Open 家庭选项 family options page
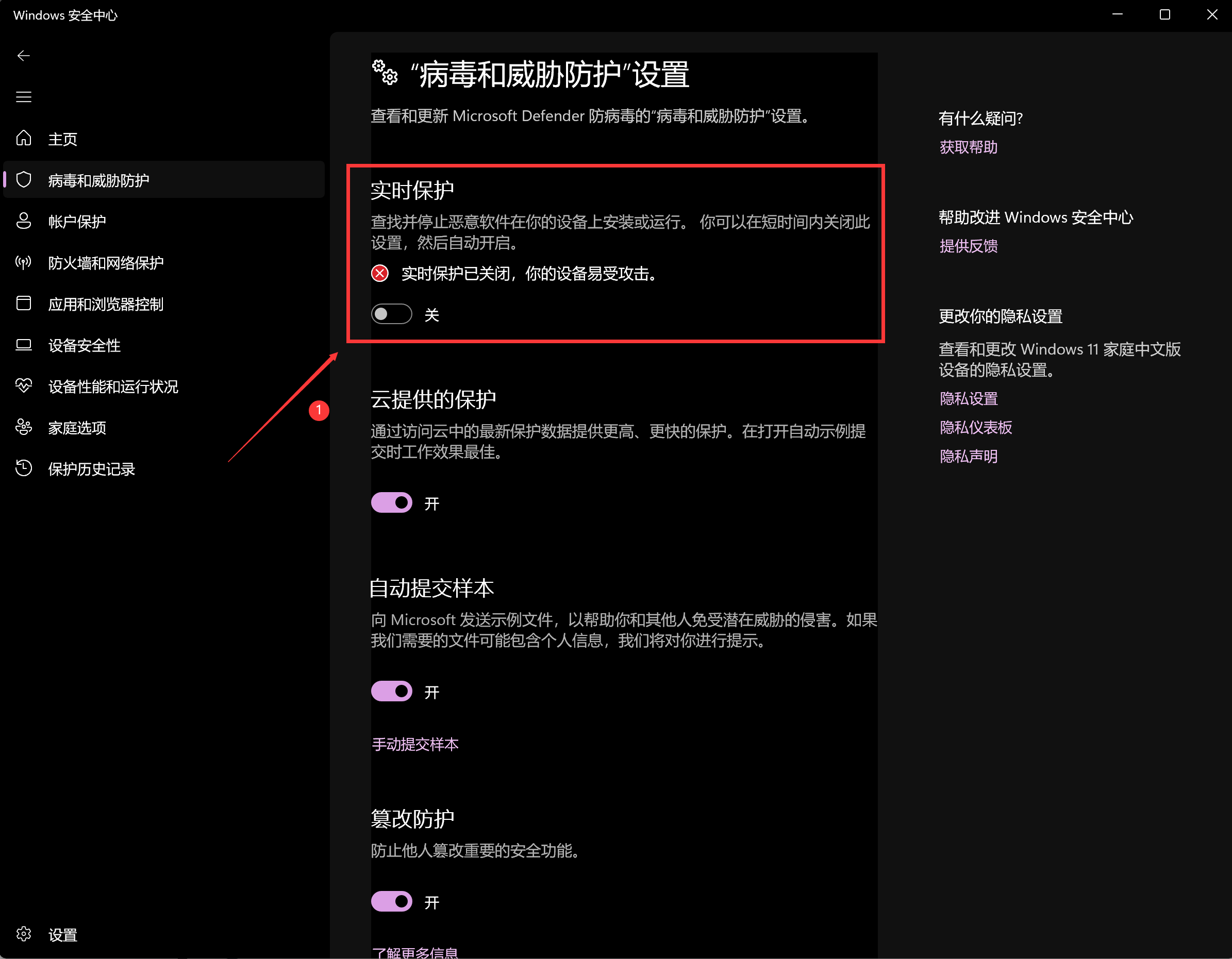The height and width of the screenshot is (959, 1232). [x=77, y=428]
